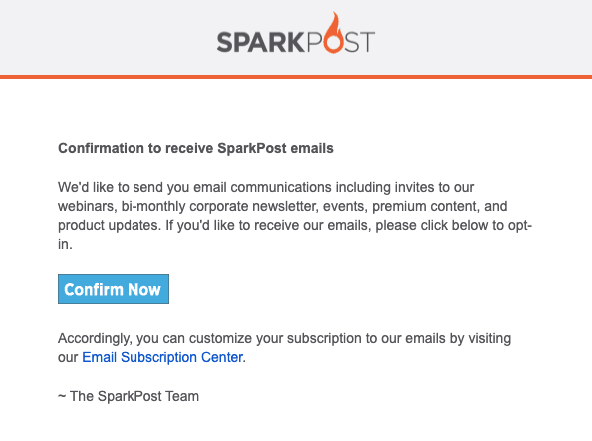Click the Confirm Now button
Screen dimensions: 592x441
tap(113, 289)
